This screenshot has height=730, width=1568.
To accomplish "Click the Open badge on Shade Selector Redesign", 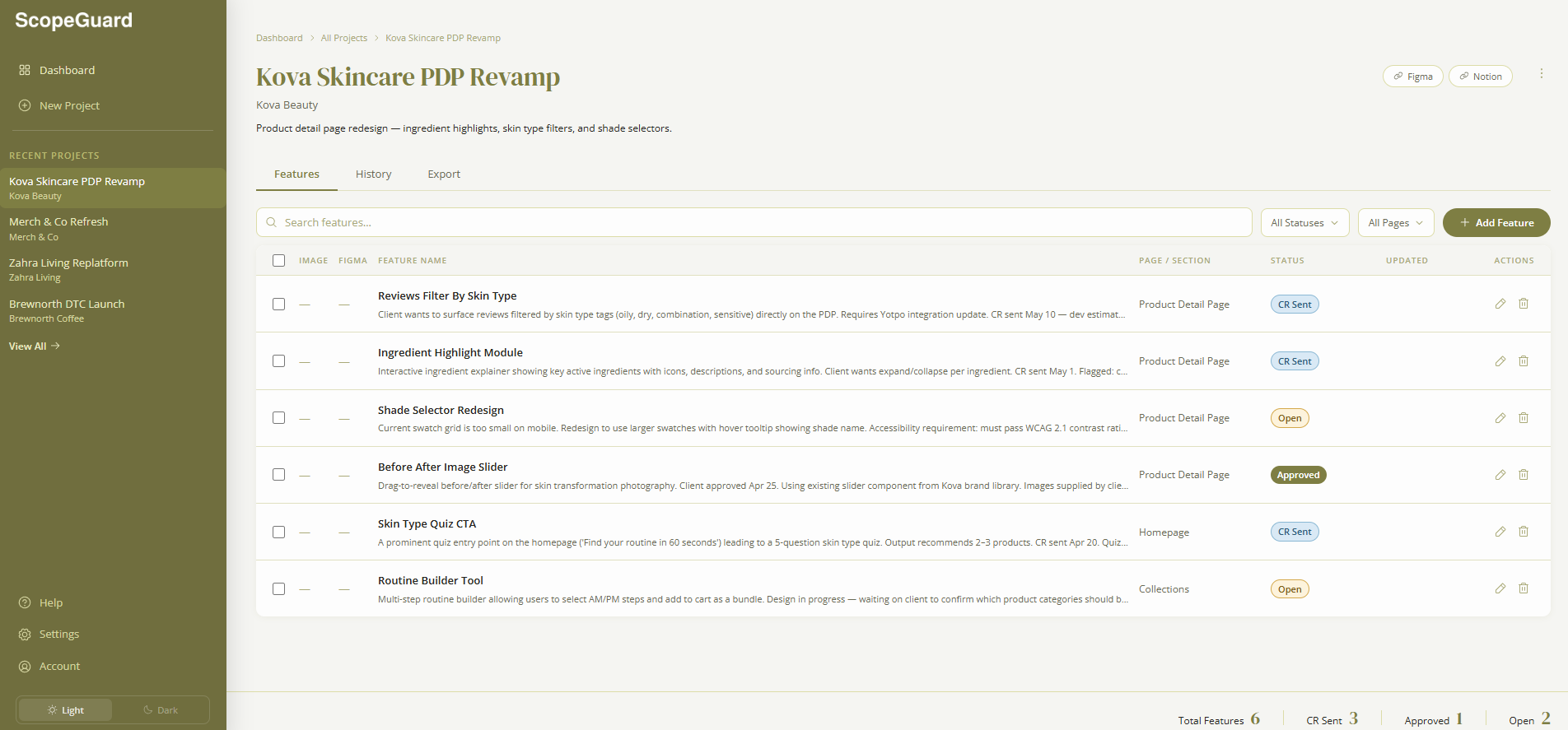I will tap(1290, 418).
